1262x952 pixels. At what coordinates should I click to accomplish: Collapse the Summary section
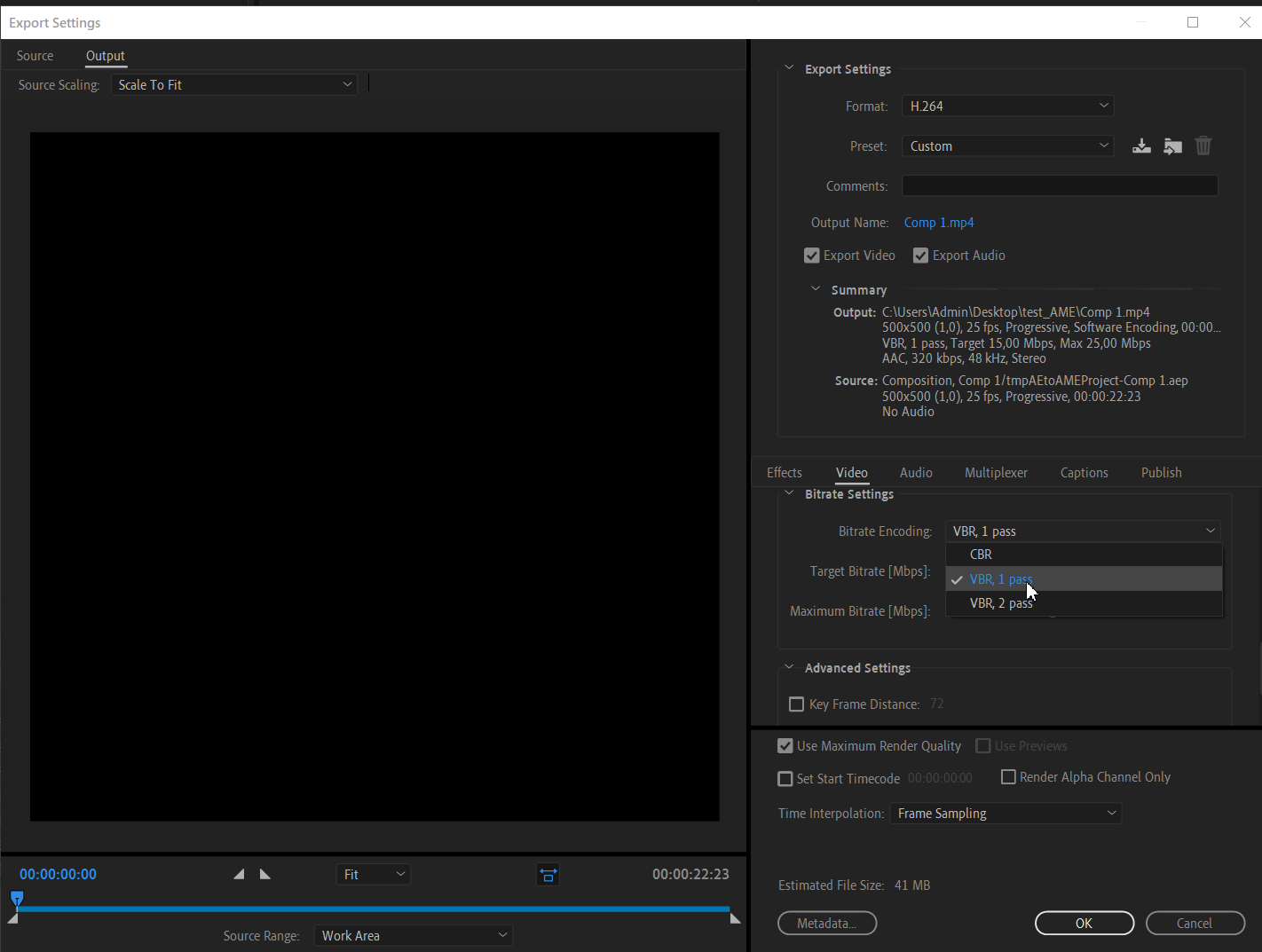point(816,289)
